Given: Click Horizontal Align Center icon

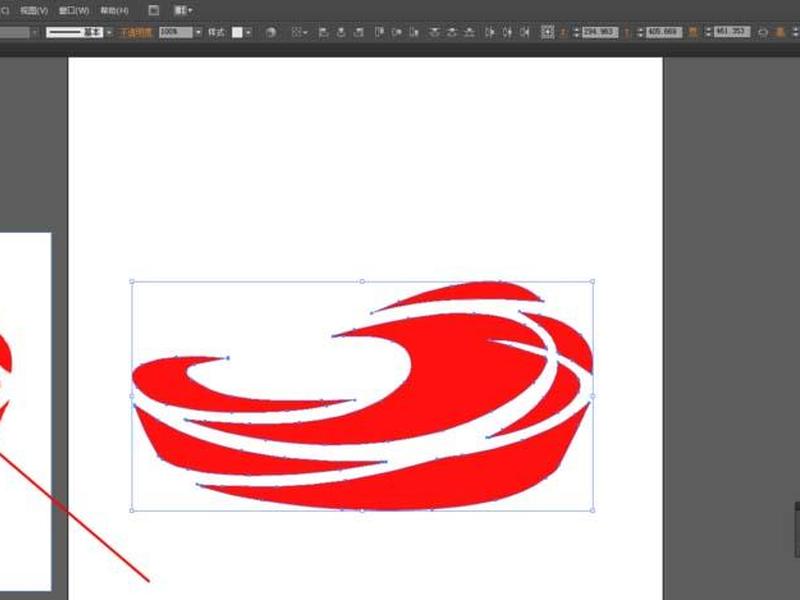Looking at the screenshot, I should (x=341, y=33).
